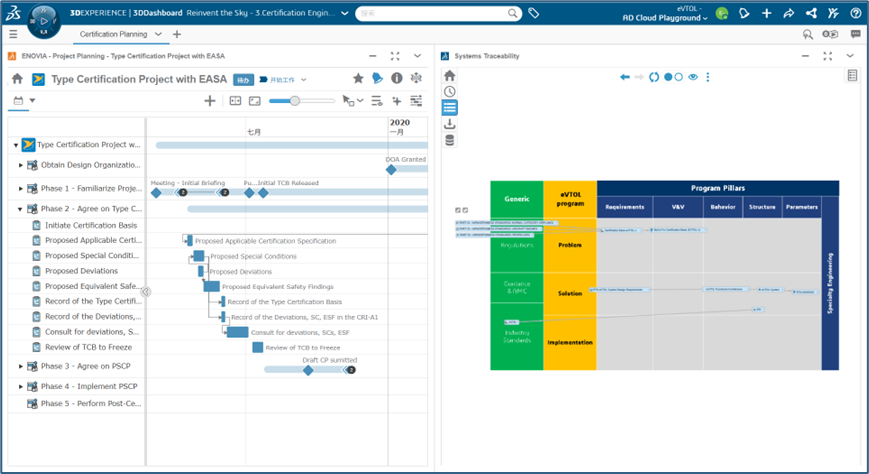This screenshot has height=474, width=869.
Task: Click the blue subscribe bell icon in project header
Action: (x=377, y=78)
